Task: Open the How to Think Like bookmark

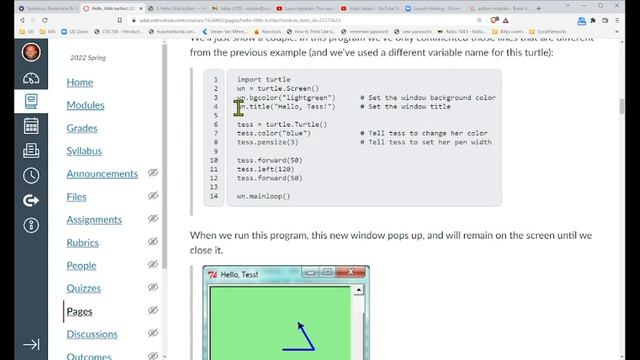Action: tap(310, 31)
